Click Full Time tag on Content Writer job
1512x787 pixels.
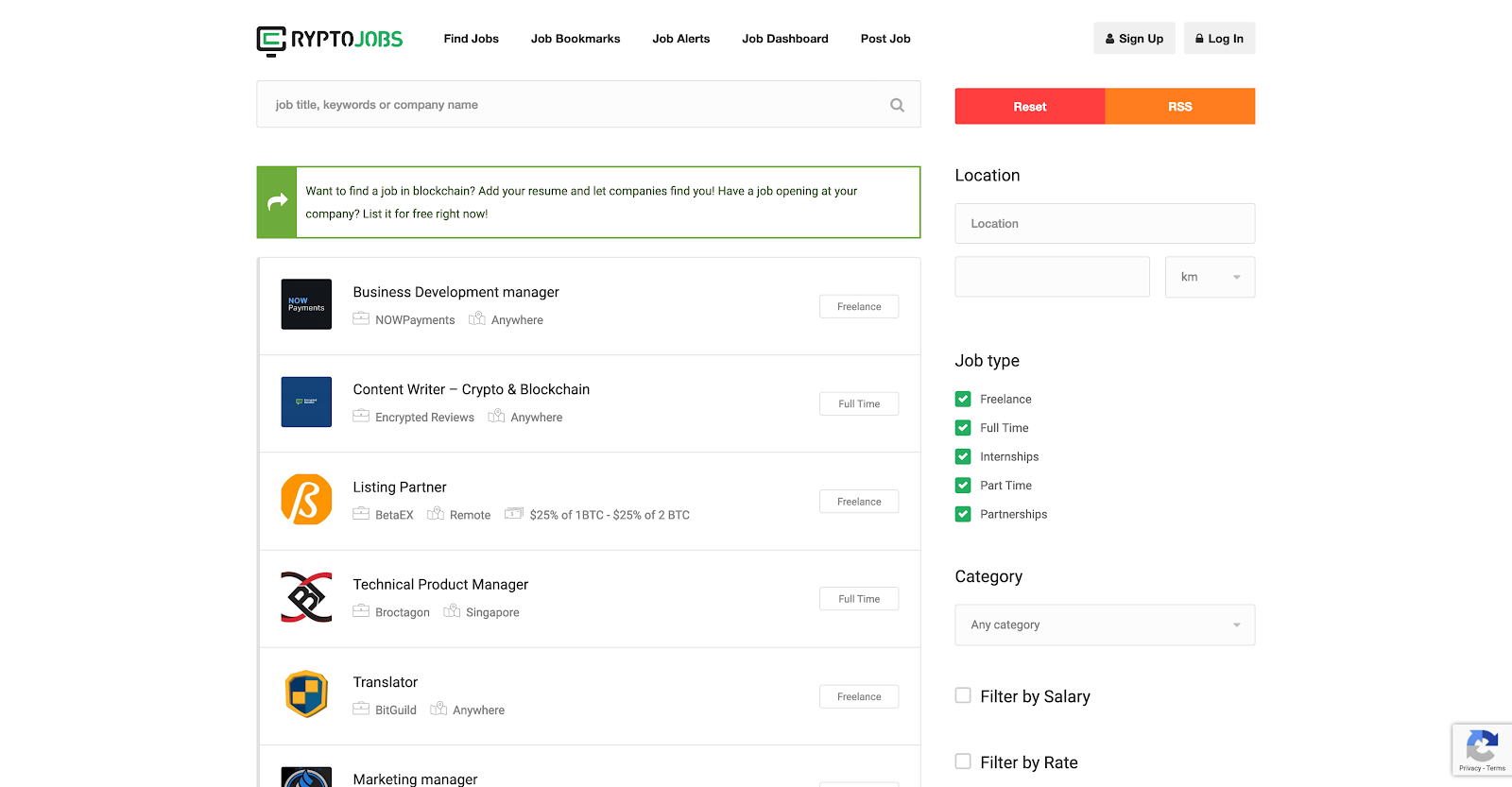pyautogui.click(x=859, y=403)
